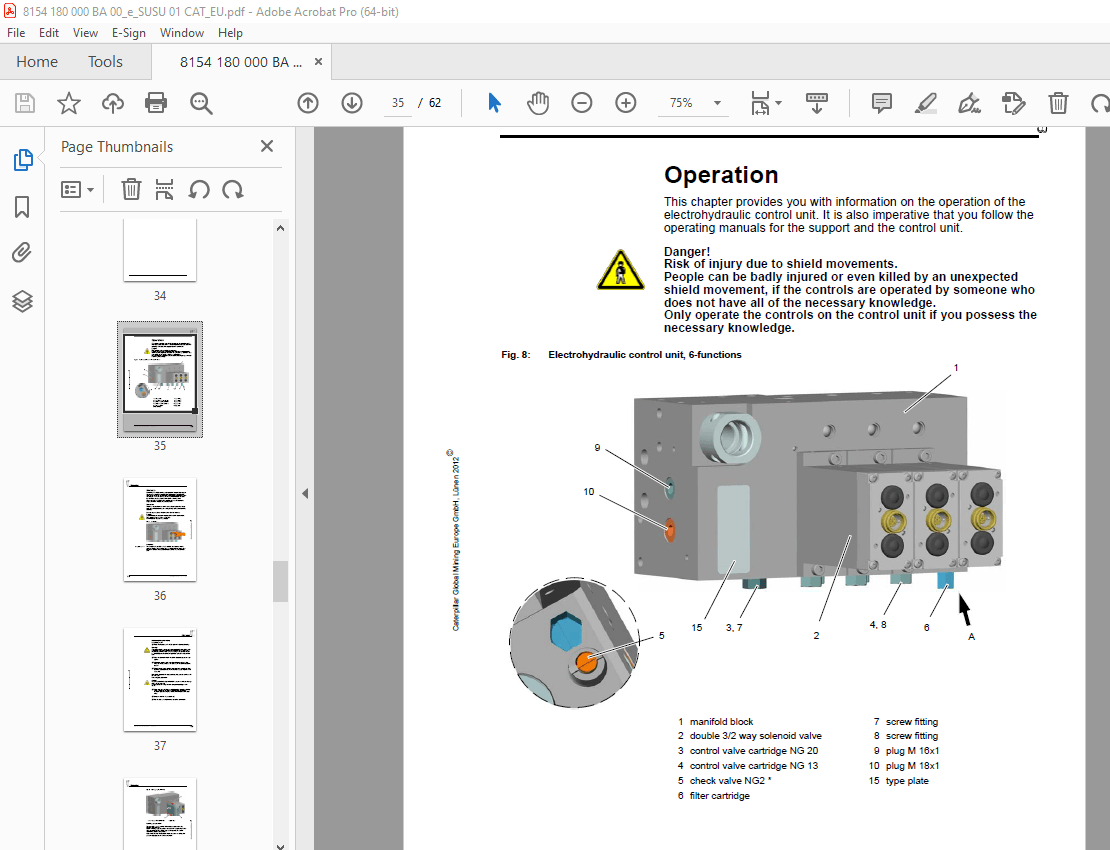The image size is (1110, 850).
Task: Go to next page with down arrow
Action: coord(352,103)
